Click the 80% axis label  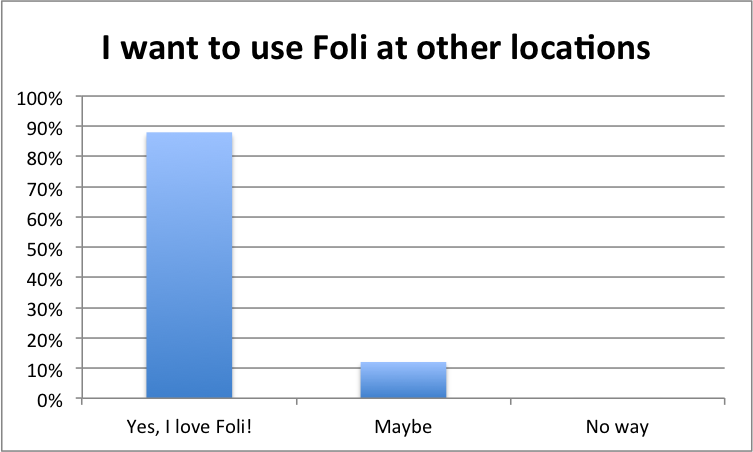45,159
